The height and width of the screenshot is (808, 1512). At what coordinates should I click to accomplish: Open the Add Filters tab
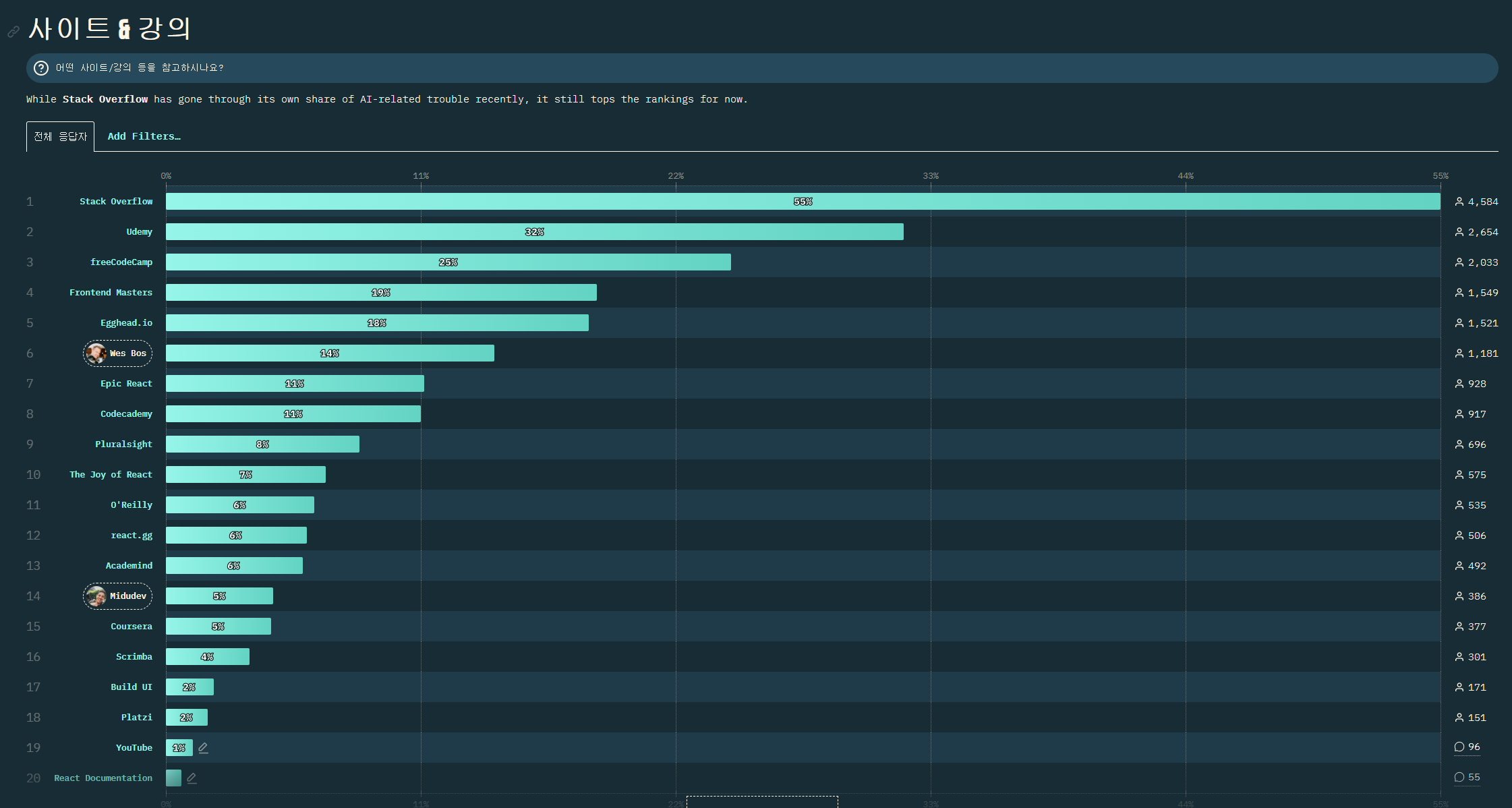(144, 136)
